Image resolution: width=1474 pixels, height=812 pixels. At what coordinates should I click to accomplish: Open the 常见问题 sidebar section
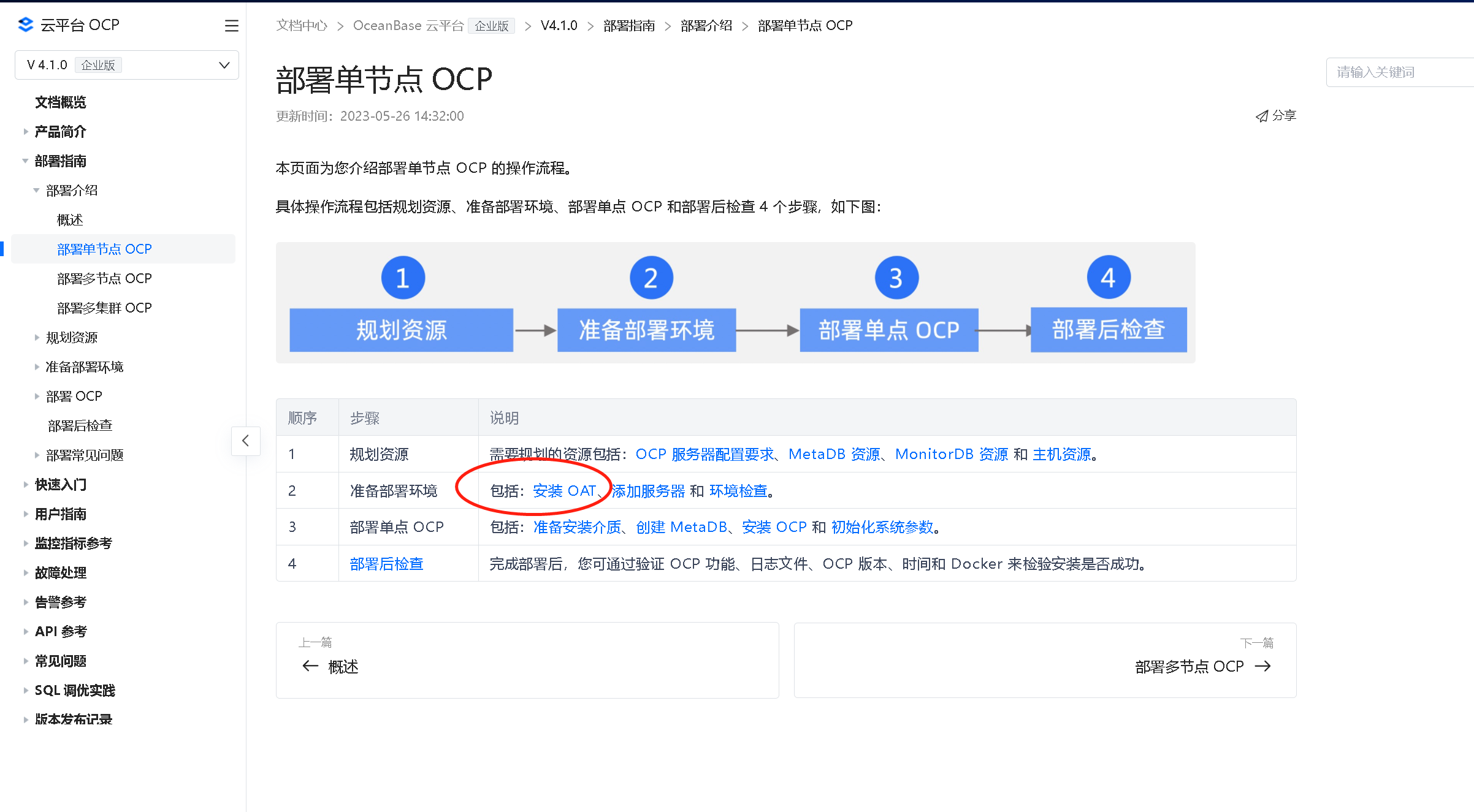61,661
